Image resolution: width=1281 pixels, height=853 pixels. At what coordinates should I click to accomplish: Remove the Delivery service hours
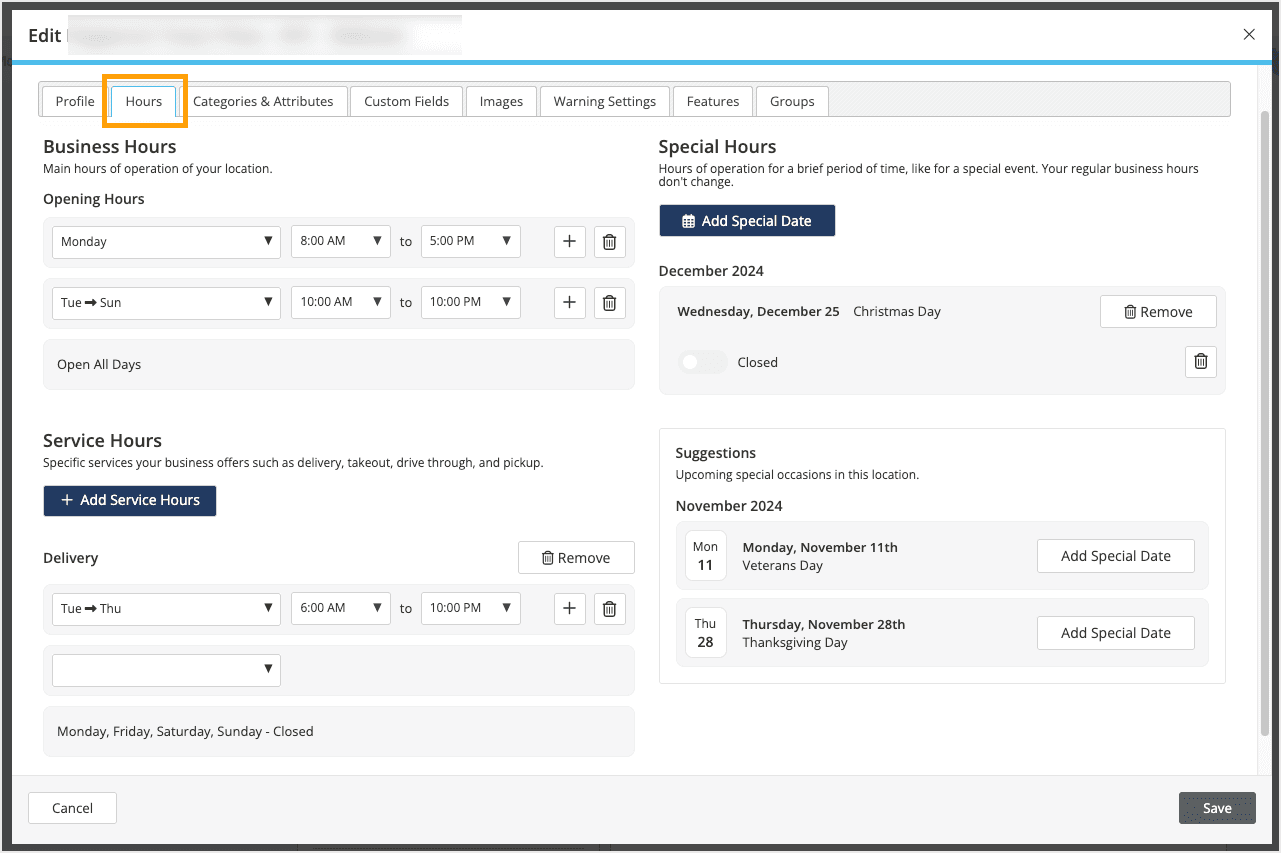(x=576, y=558)
